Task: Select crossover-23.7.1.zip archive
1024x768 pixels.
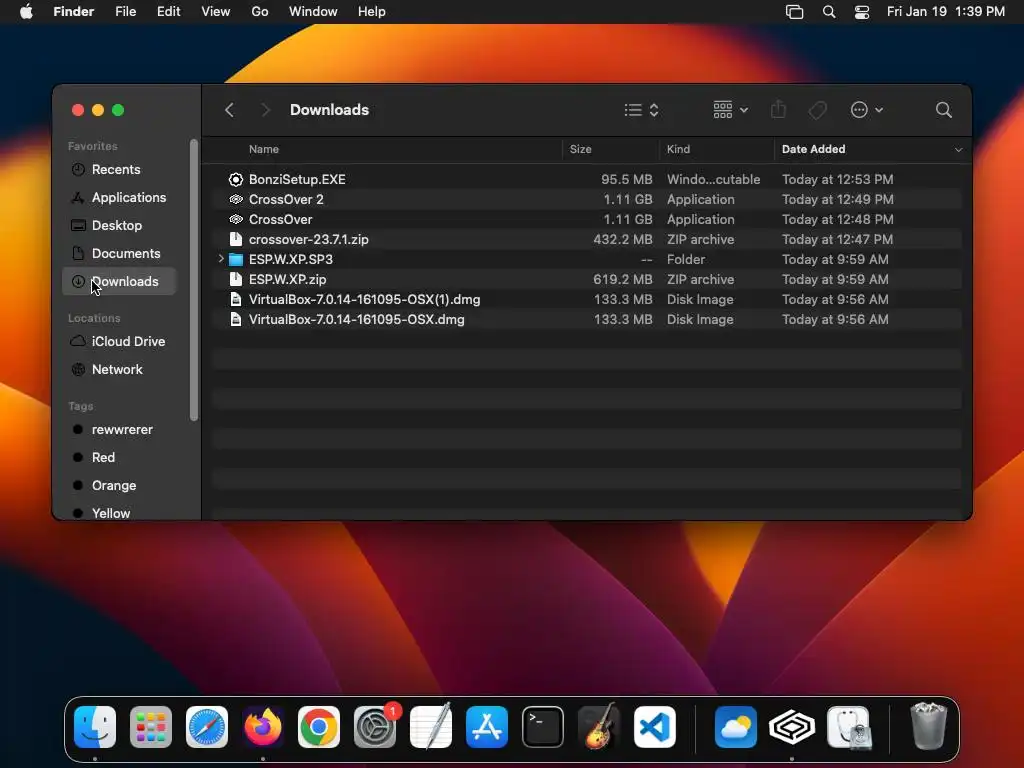Action: [586, 239]
